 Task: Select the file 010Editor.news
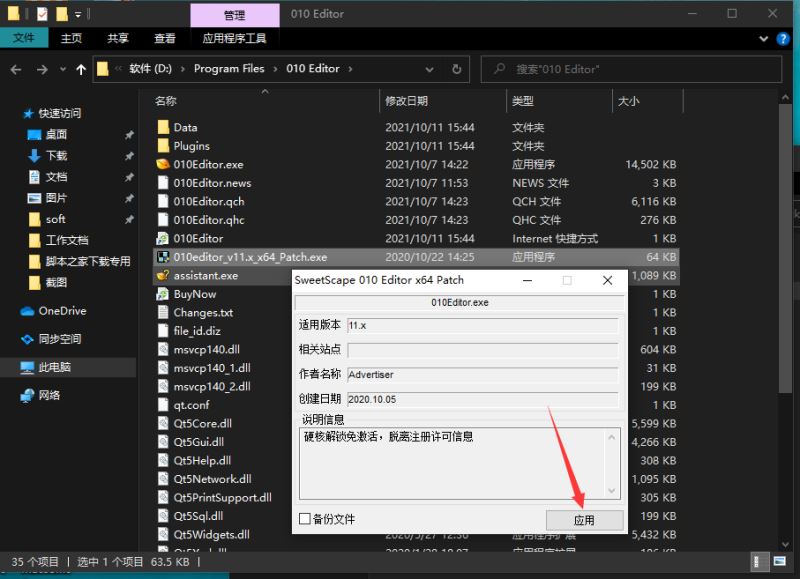tap(212, 183)
